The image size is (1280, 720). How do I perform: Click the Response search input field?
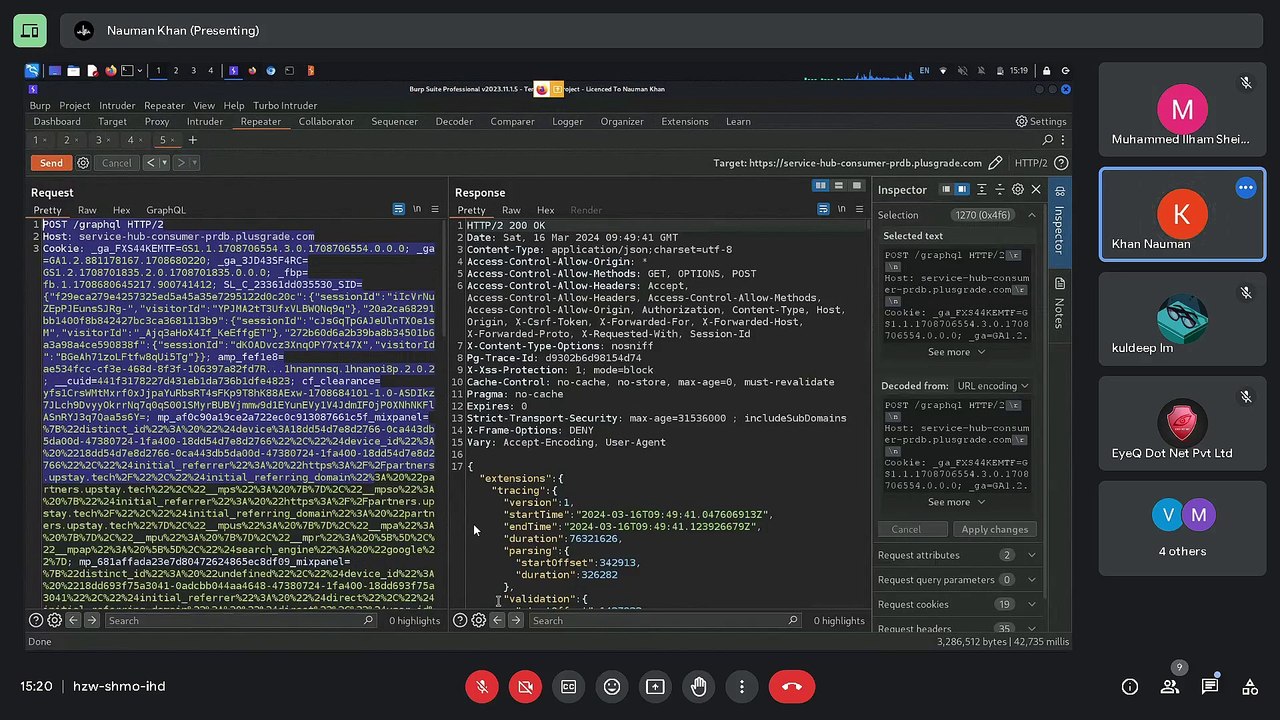(x=665, y=620)
